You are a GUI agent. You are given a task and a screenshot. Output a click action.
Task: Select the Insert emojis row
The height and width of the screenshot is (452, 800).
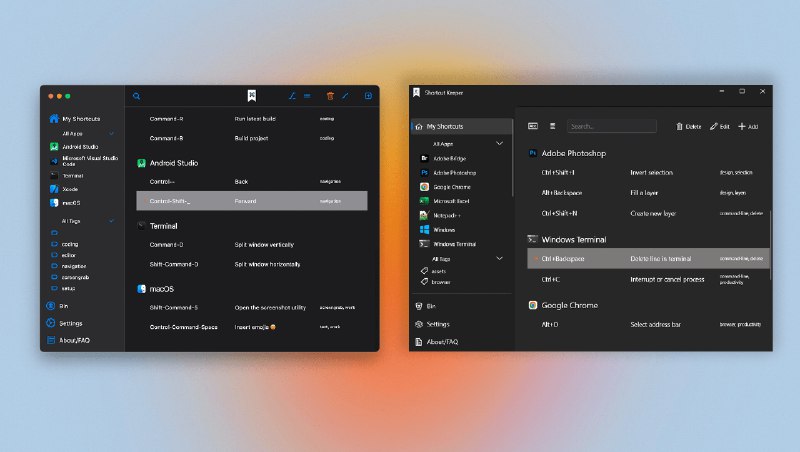click(252, 327)
